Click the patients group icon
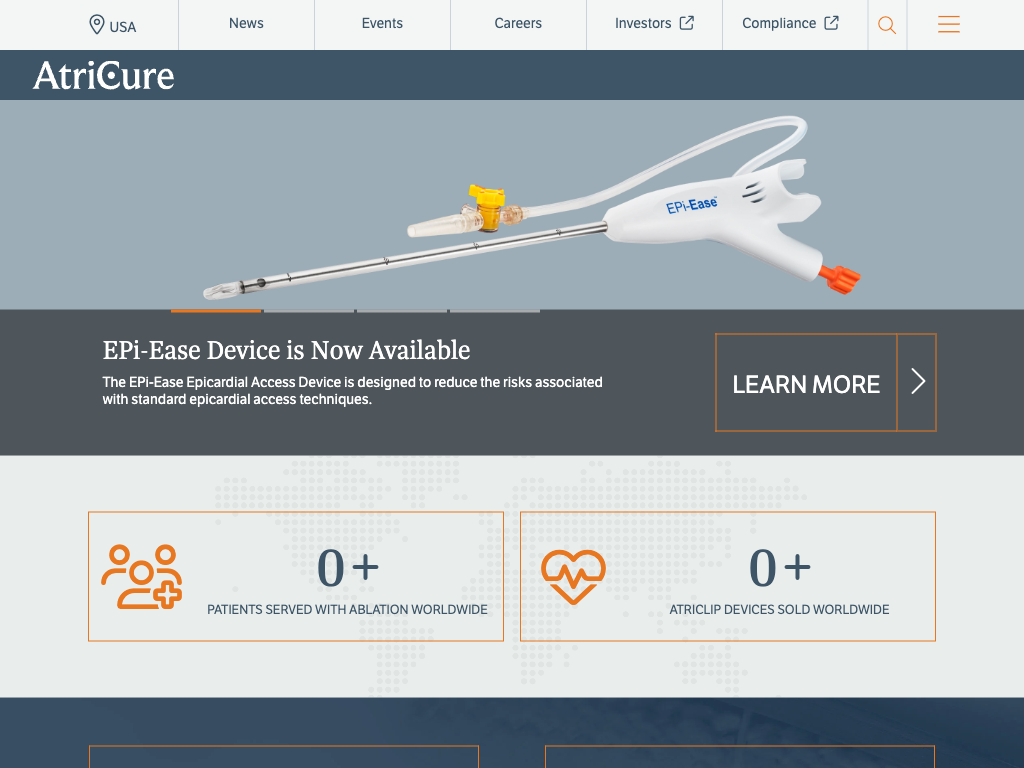The height and width of the screenshot is (768, 1024). click(x=142, y=577)
